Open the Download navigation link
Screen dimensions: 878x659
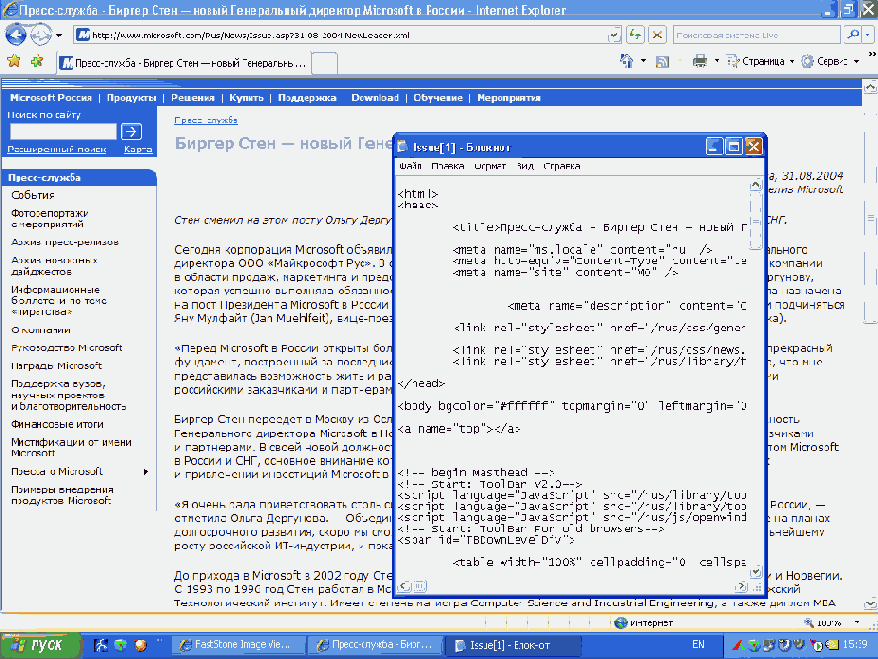(x=375, y=97)
